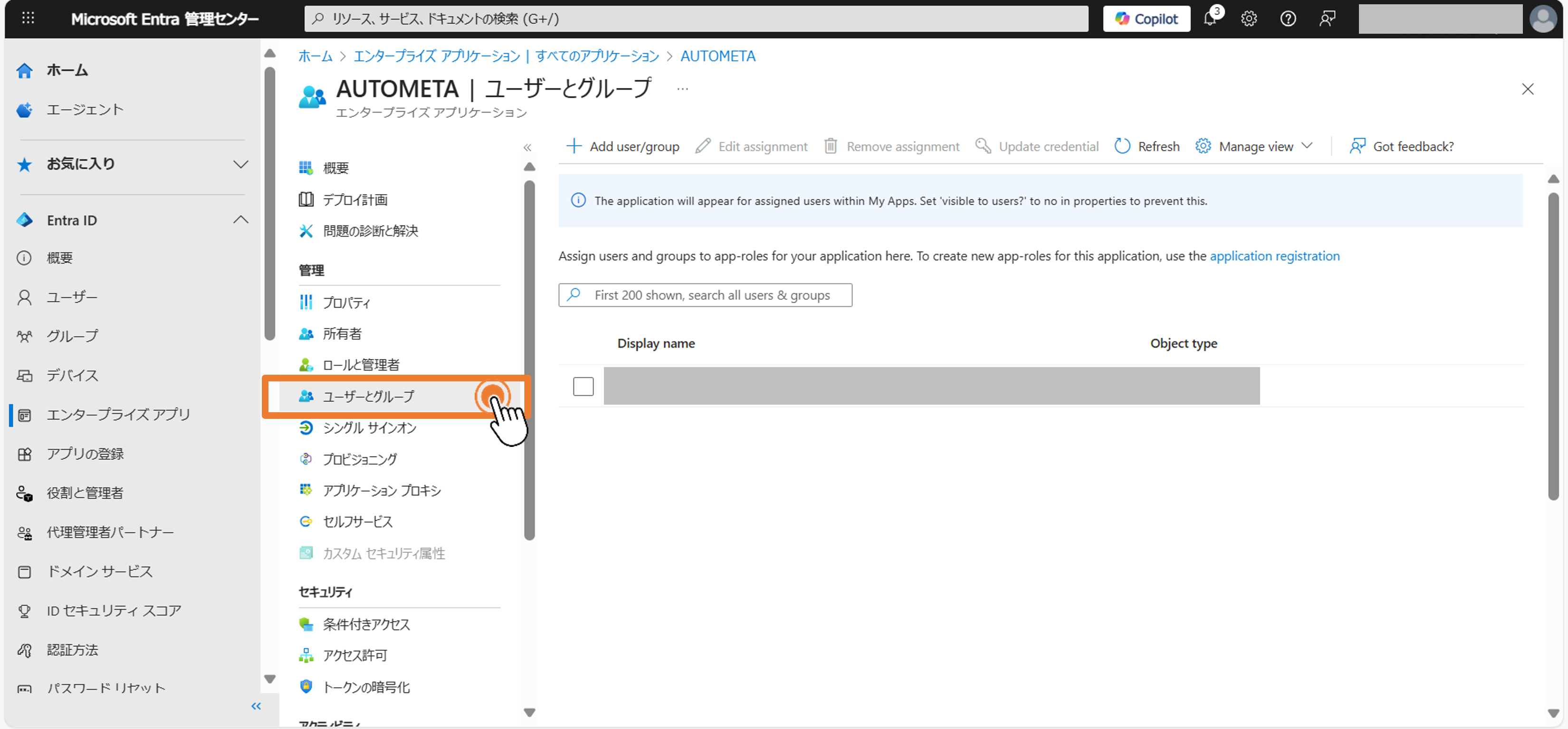
Task: Open デプロイ計画 in resource menu
Action: 355,199
